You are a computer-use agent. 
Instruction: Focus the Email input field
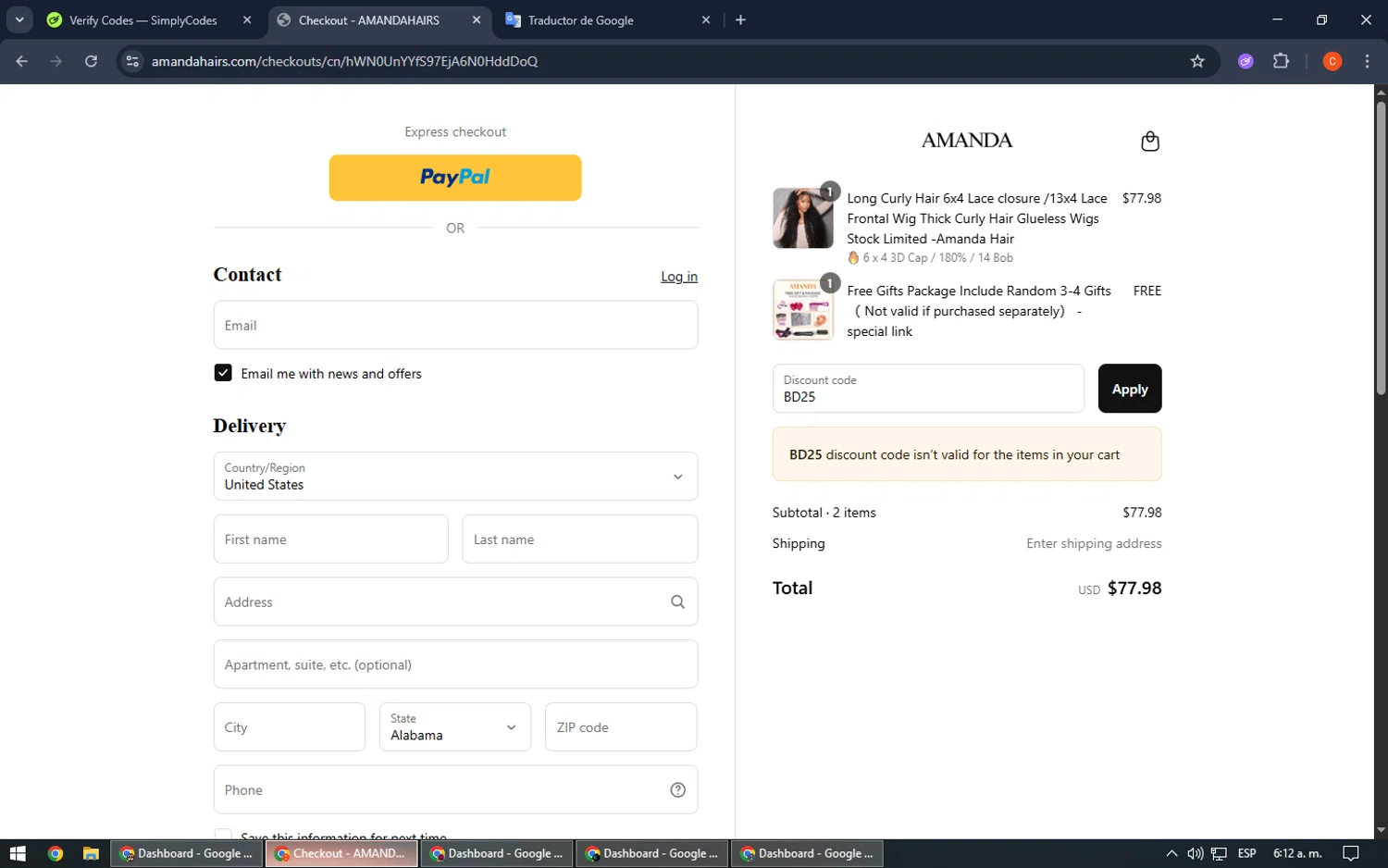coord(455,325)
